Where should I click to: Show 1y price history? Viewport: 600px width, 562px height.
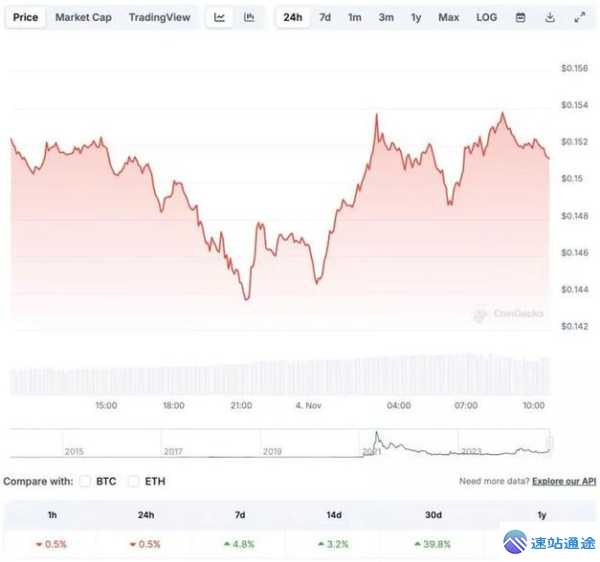416,17
